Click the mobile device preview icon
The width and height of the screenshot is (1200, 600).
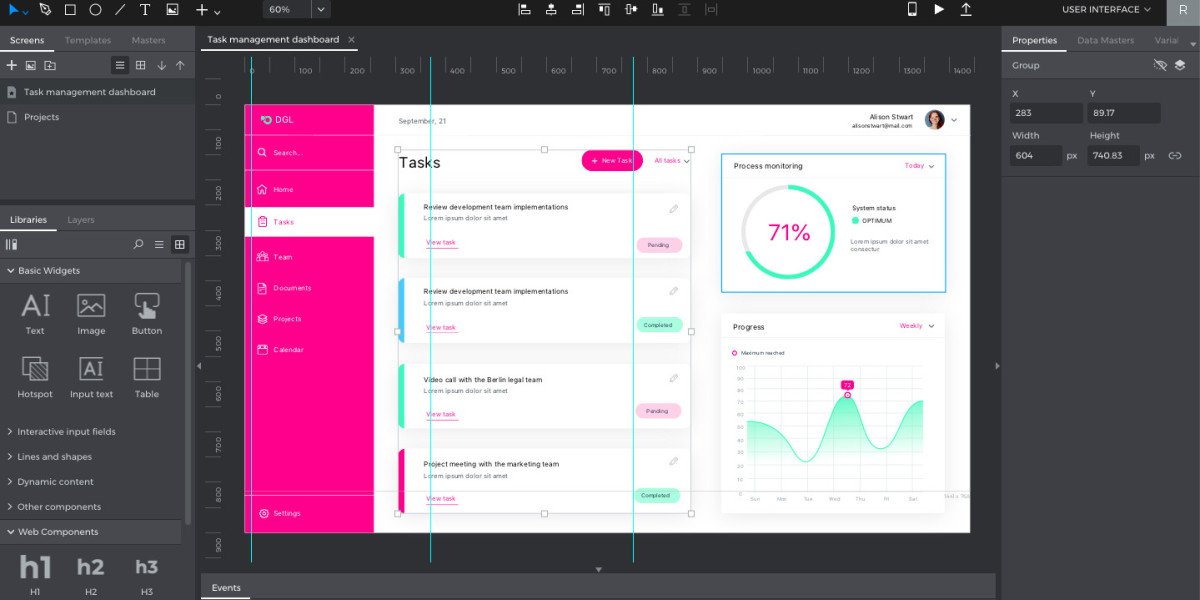coord(911,10)
